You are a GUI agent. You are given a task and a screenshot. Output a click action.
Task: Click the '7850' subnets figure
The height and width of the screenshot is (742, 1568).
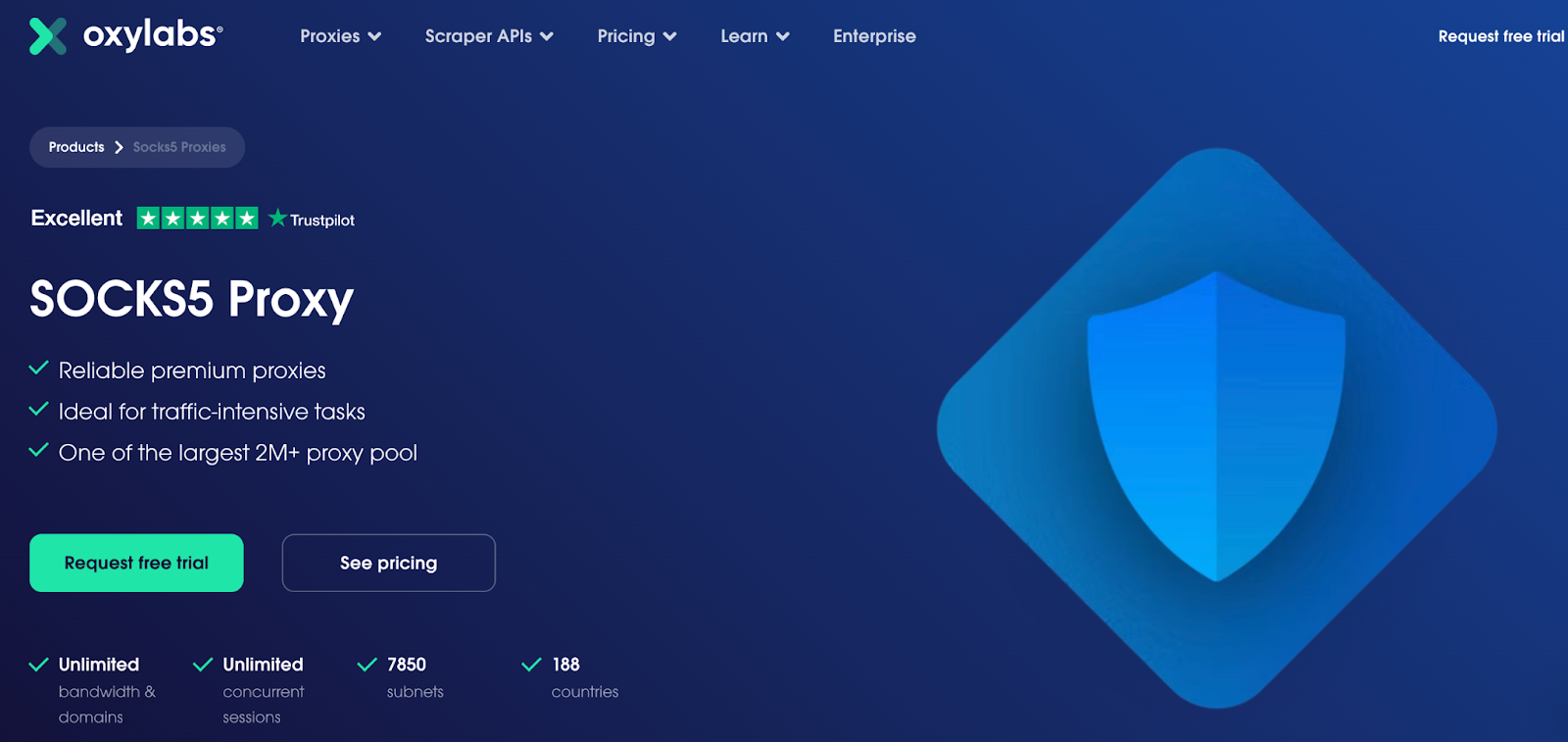point(407,665)
